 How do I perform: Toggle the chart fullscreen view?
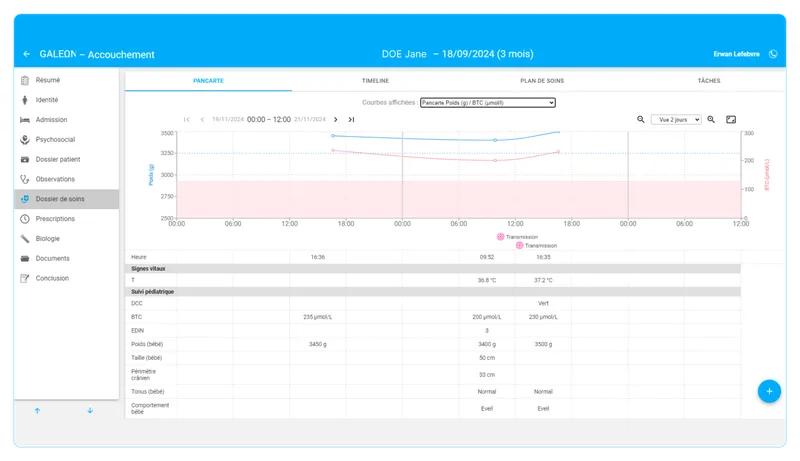[731, 119]
